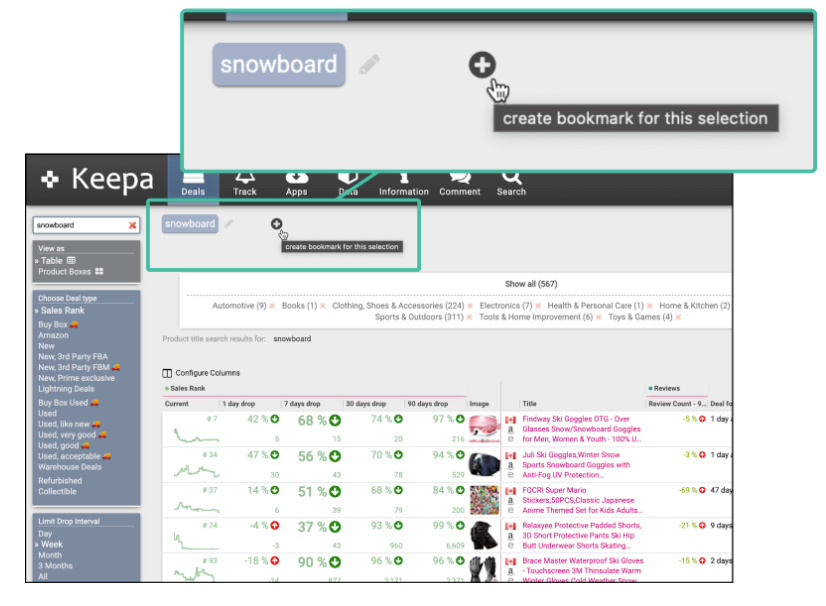Choose Used, like new deal type

[69, 424]
